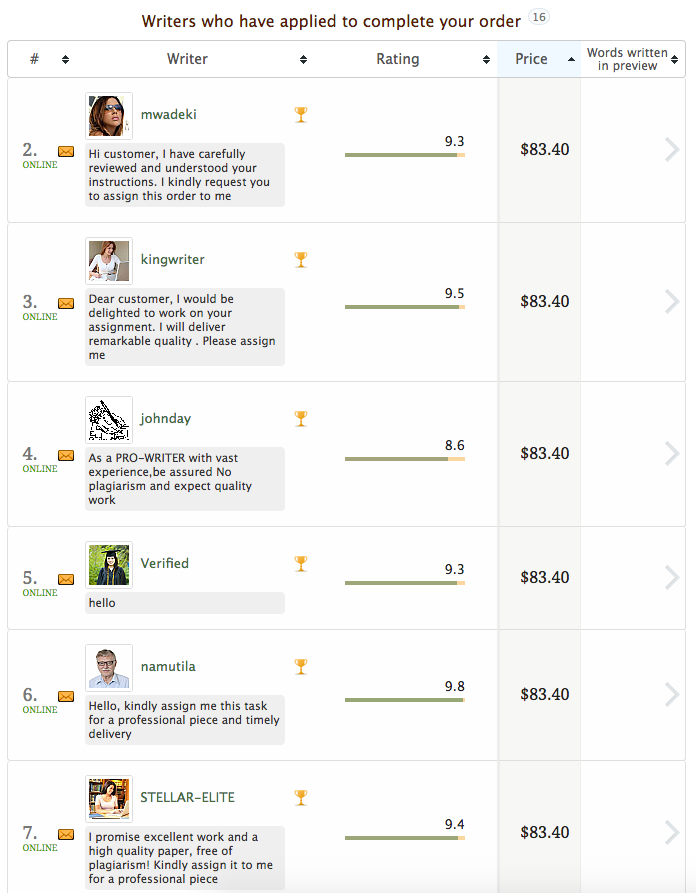Message writer kingwriter via envelope icon
Image resolution: width=696 pixels, height=893 pixels.
66,303
